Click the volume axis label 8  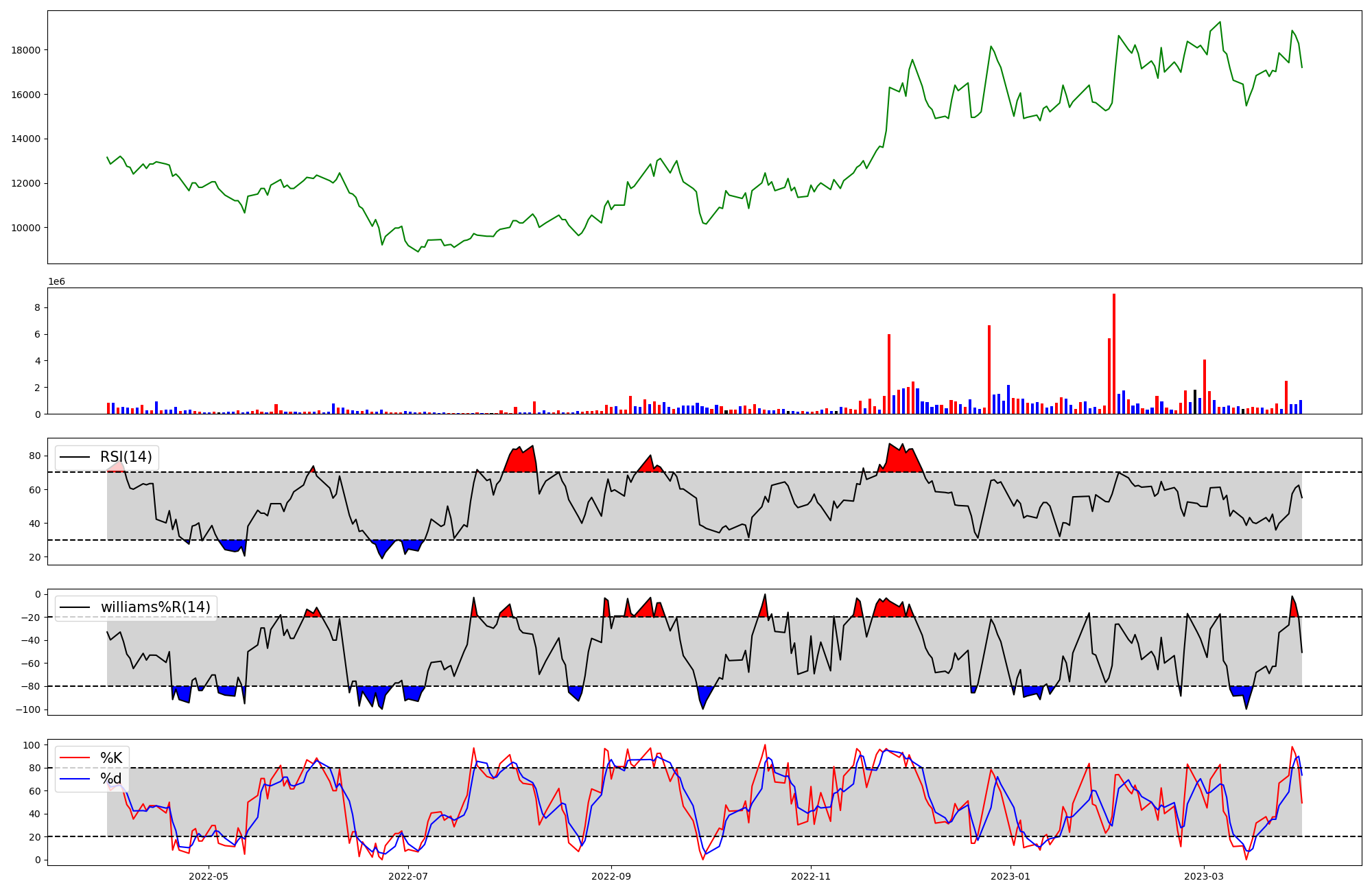tap(38, 307)
